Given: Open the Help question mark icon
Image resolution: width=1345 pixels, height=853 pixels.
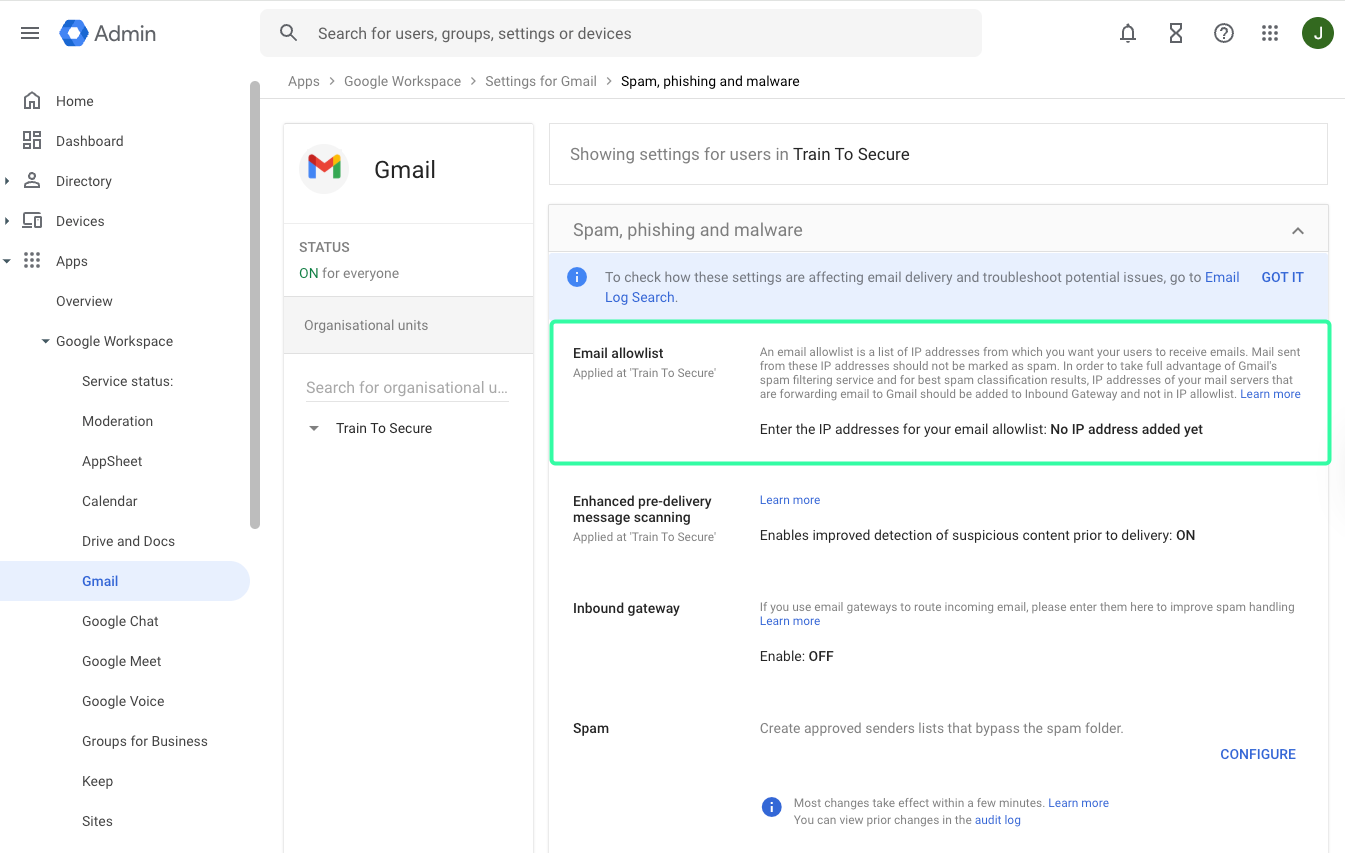Looking at the screenshot, I should pyautogui.click(x=1223, y=33).
